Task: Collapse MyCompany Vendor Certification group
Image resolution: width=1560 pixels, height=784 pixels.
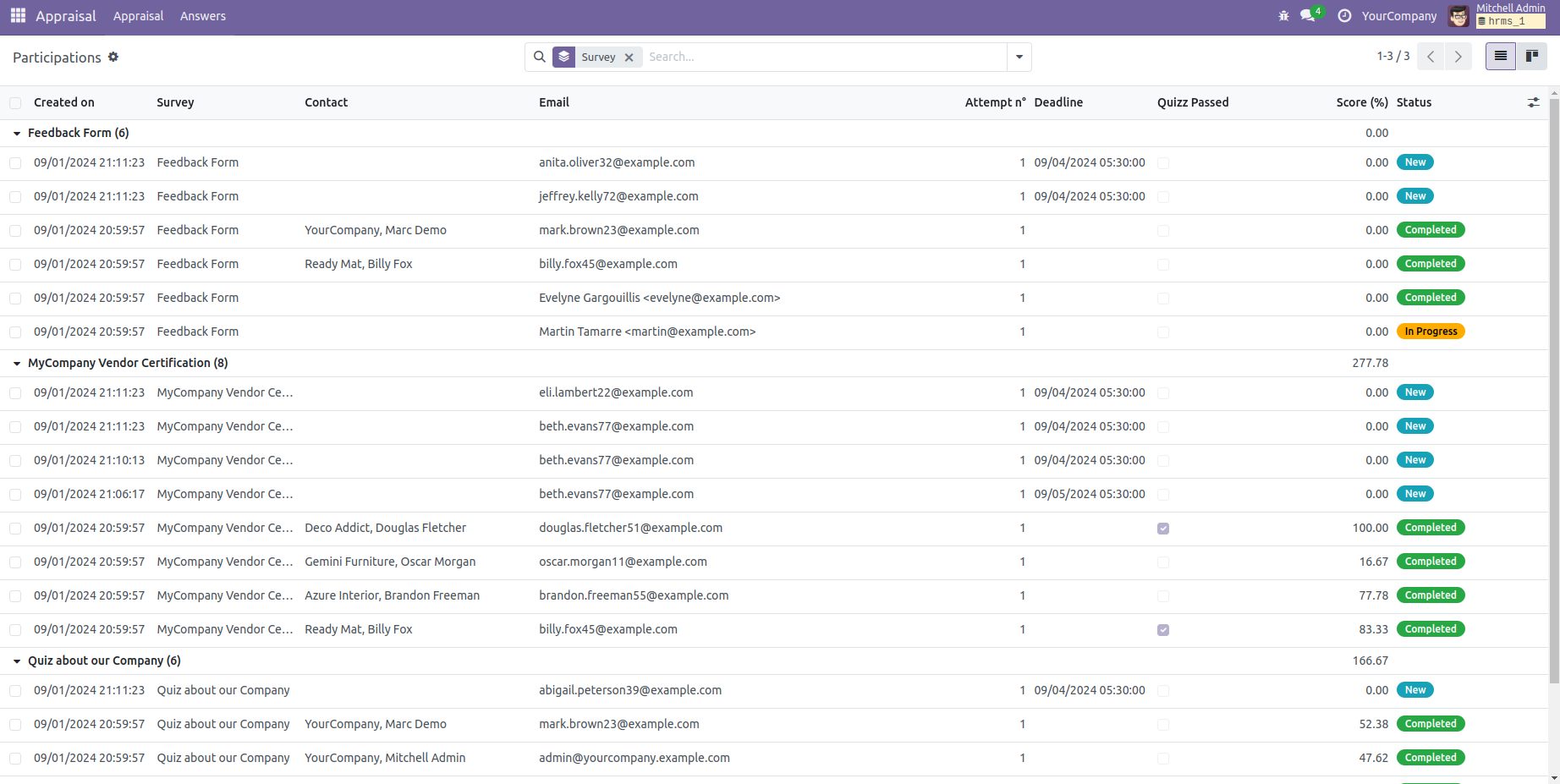Action: pos(17,364)
